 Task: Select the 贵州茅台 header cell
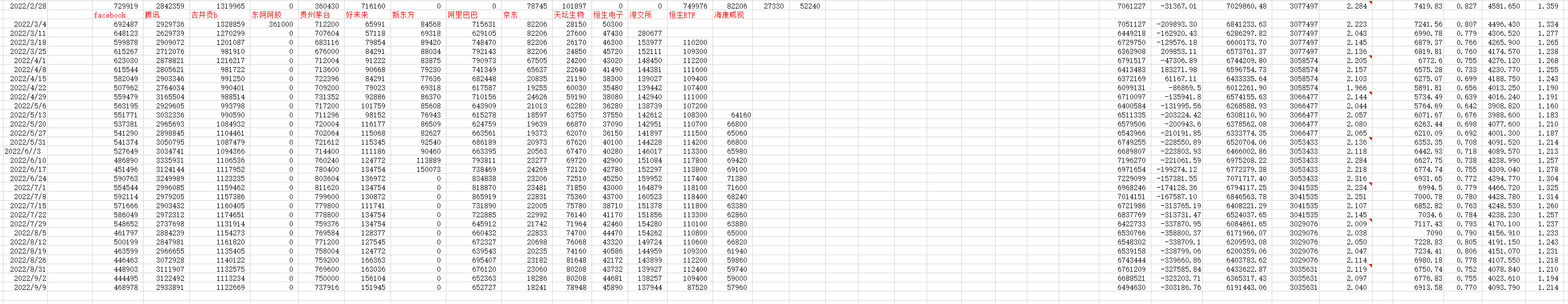321,15
